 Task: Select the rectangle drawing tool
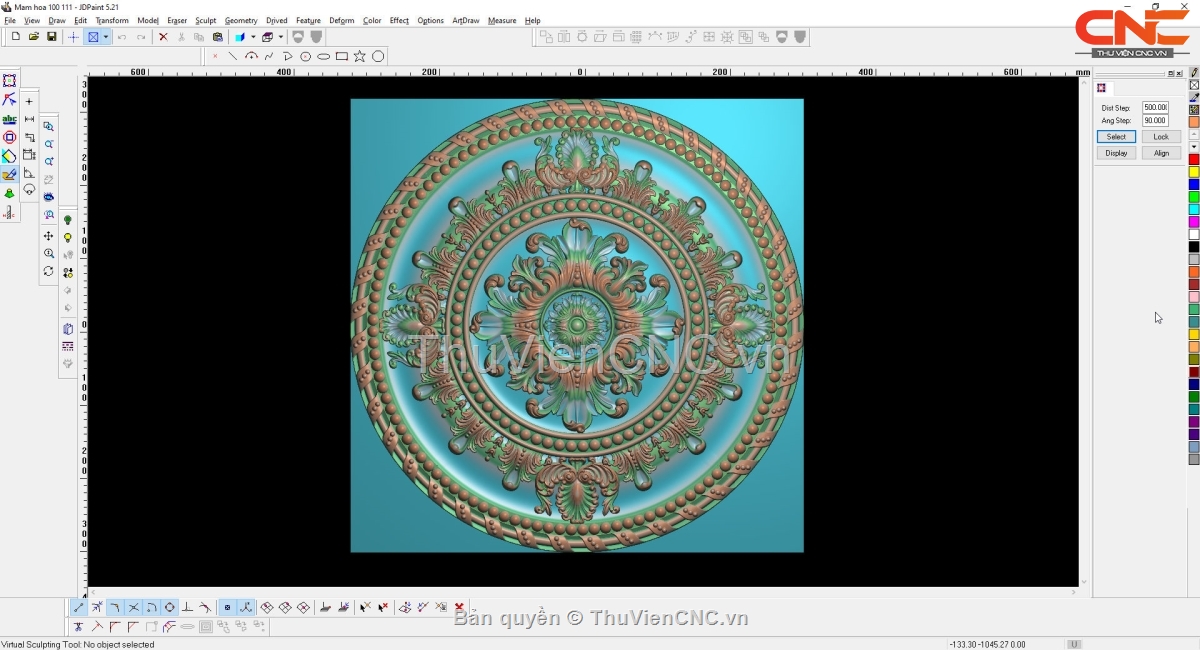click(x=342, y=57)
